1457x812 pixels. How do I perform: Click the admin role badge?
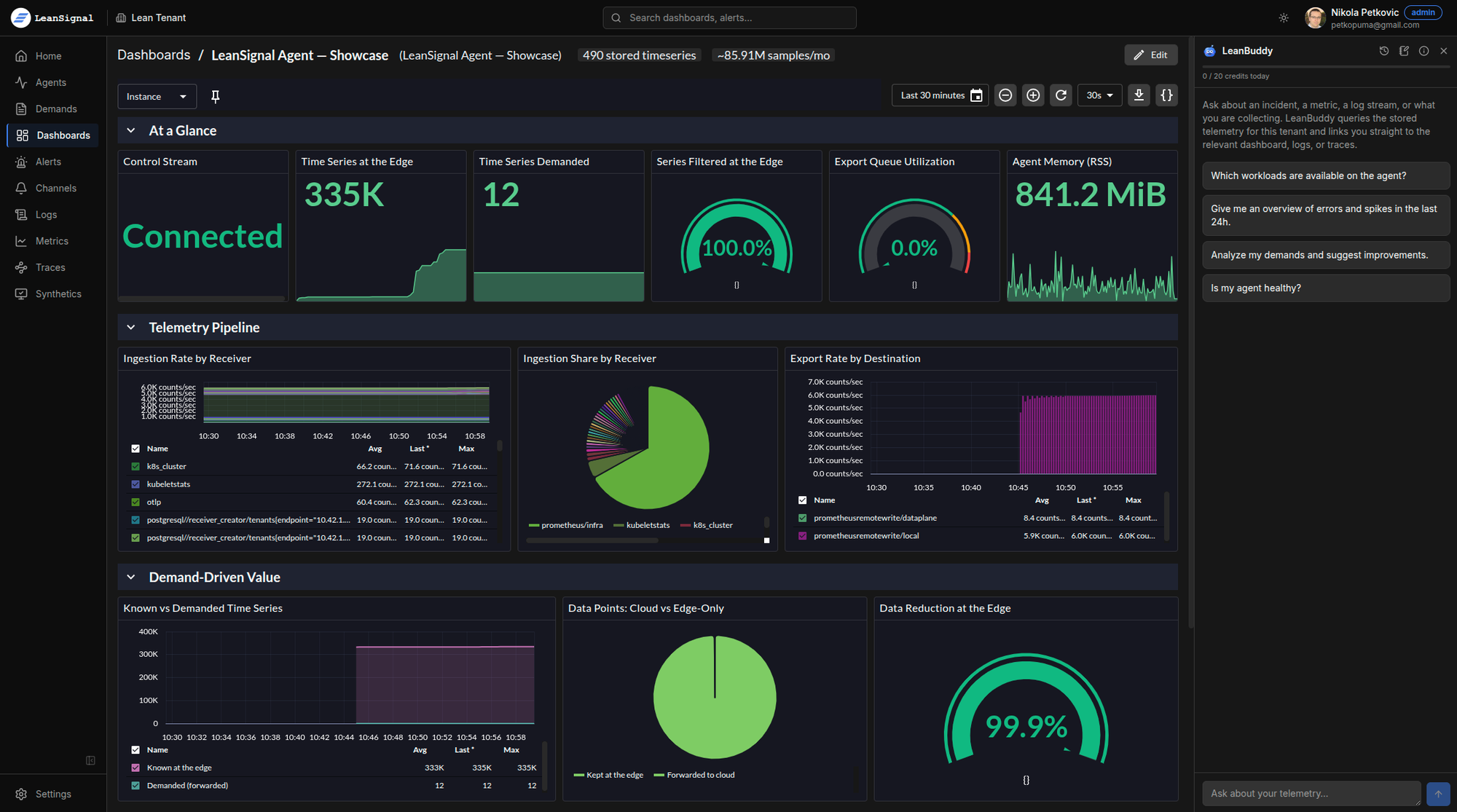(x=1423, y=12)
